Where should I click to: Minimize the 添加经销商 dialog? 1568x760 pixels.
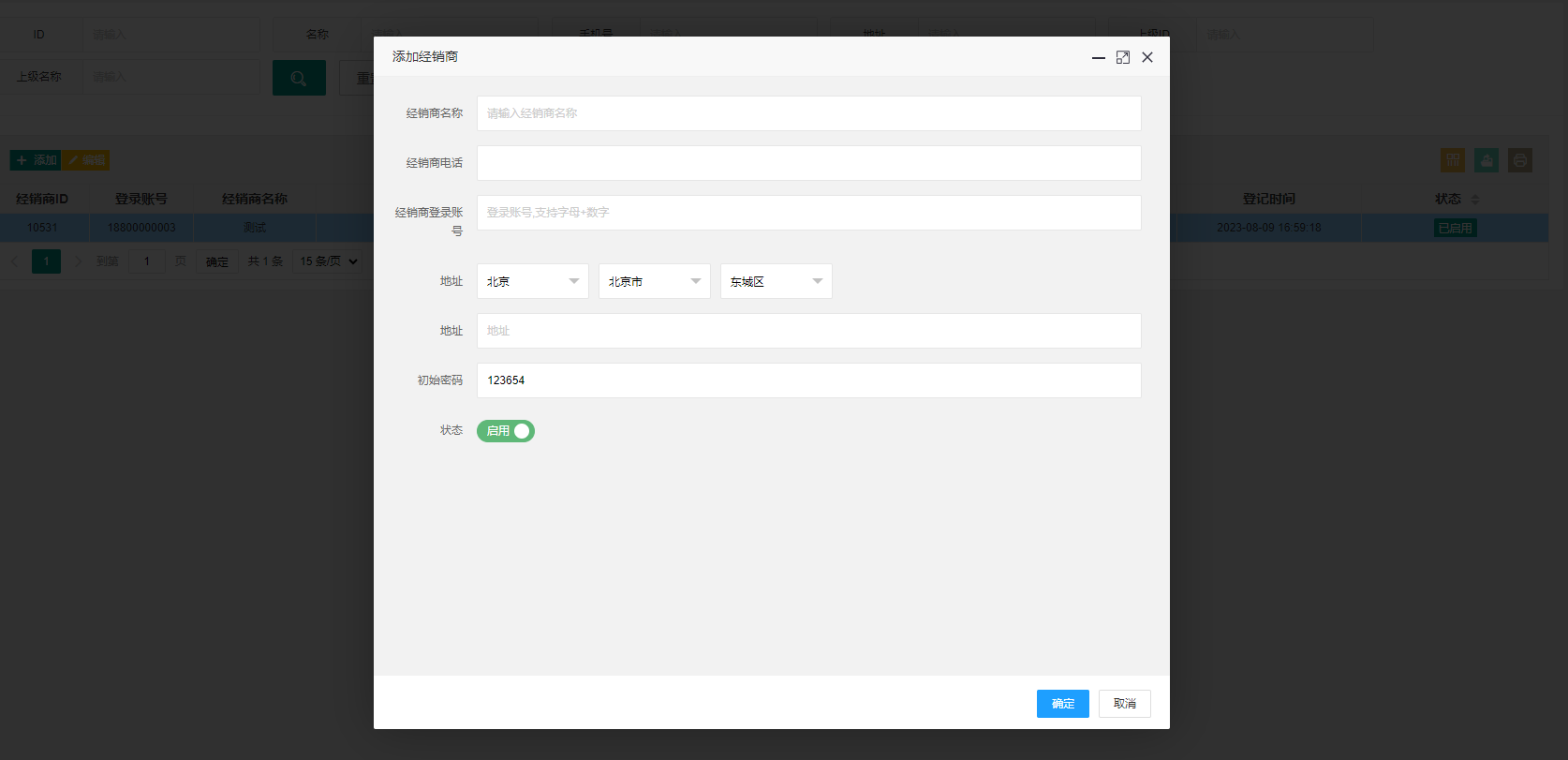click(1099, 57)
